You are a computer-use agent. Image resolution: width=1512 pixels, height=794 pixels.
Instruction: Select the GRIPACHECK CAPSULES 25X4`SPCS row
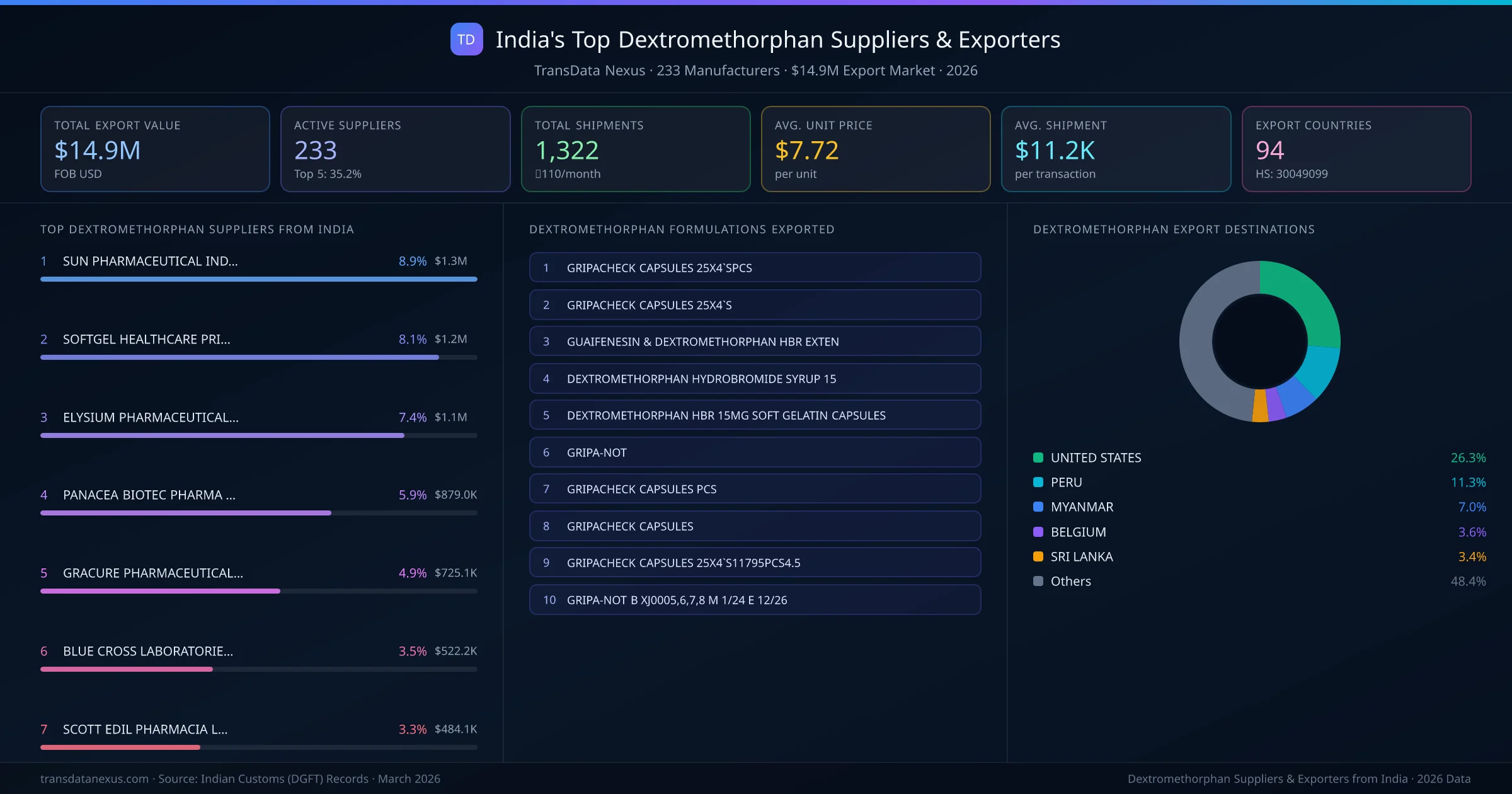tap(755, 267)
